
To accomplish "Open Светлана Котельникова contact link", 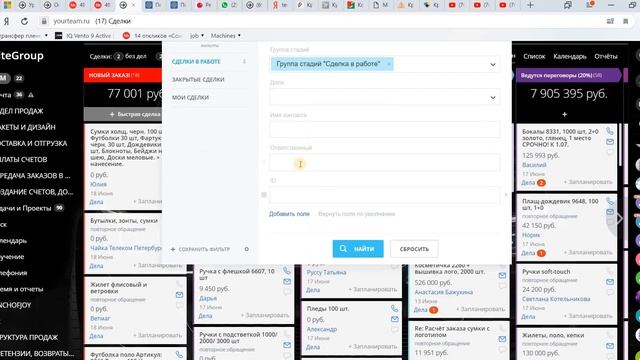I will tap(556, 299).
